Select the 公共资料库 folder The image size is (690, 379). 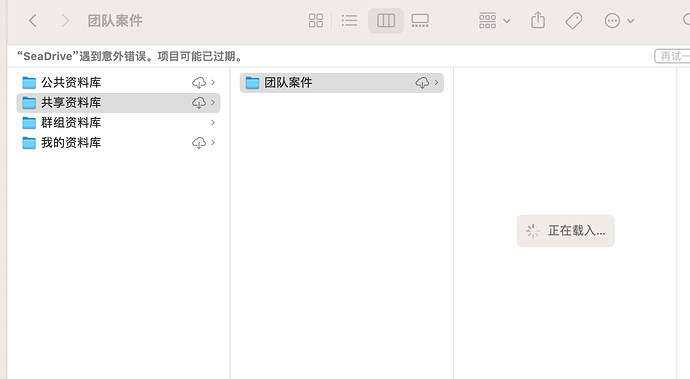point(118,82)
